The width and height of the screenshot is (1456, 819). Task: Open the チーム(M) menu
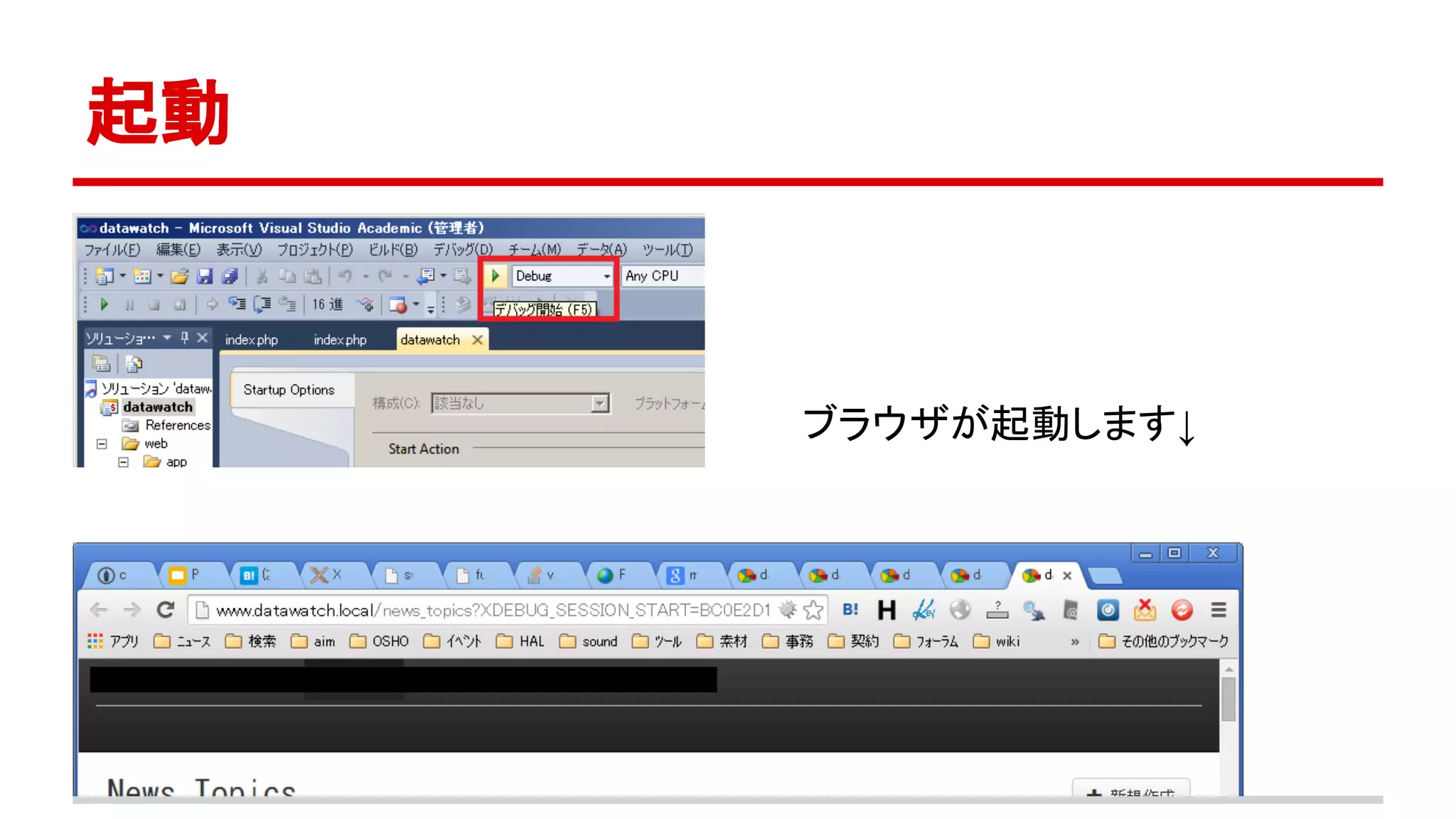534,250
